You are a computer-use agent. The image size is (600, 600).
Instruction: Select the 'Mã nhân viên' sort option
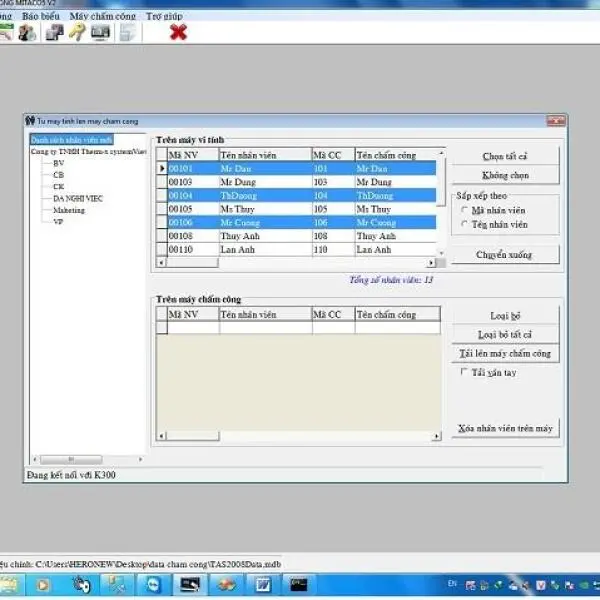click(x=464, y=210)
